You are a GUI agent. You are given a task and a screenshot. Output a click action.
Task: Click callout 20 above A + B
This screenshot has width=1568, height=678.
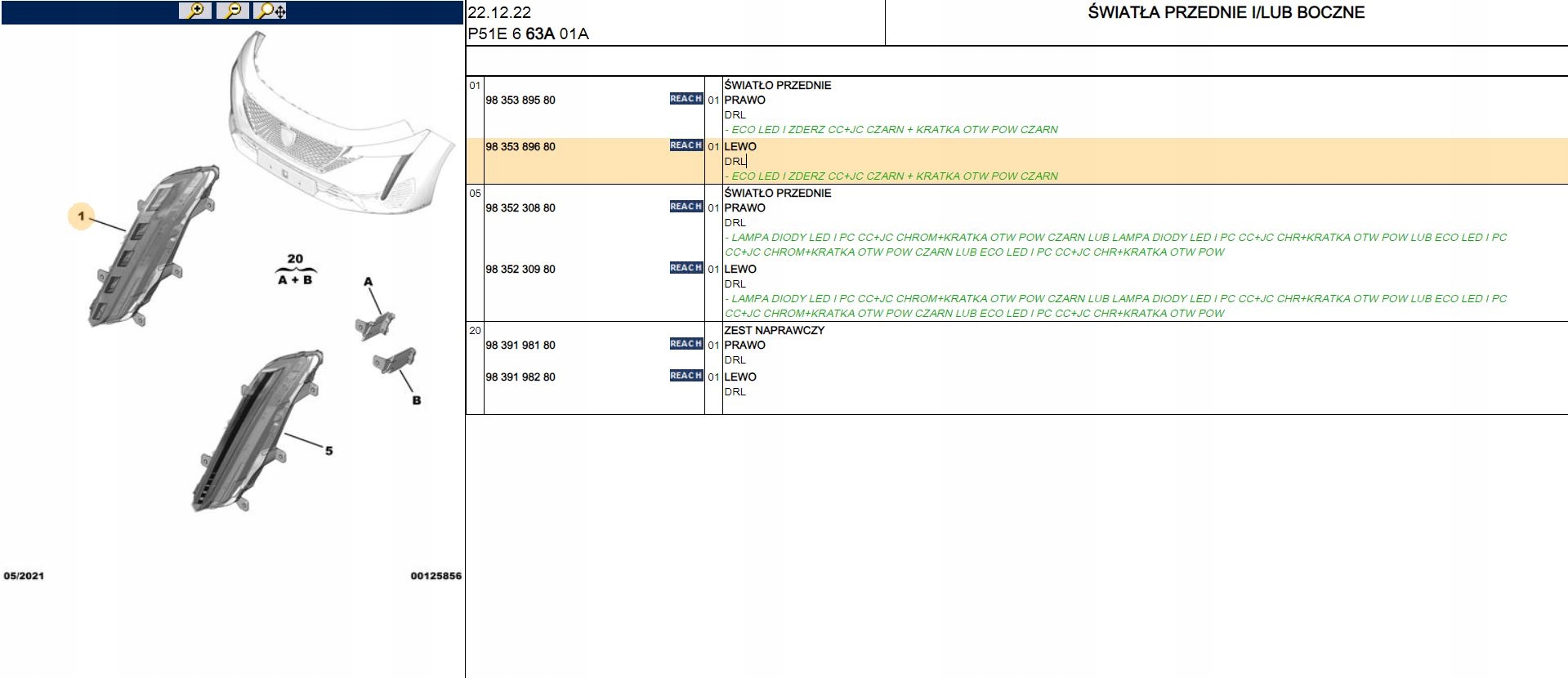pos(295,259)
